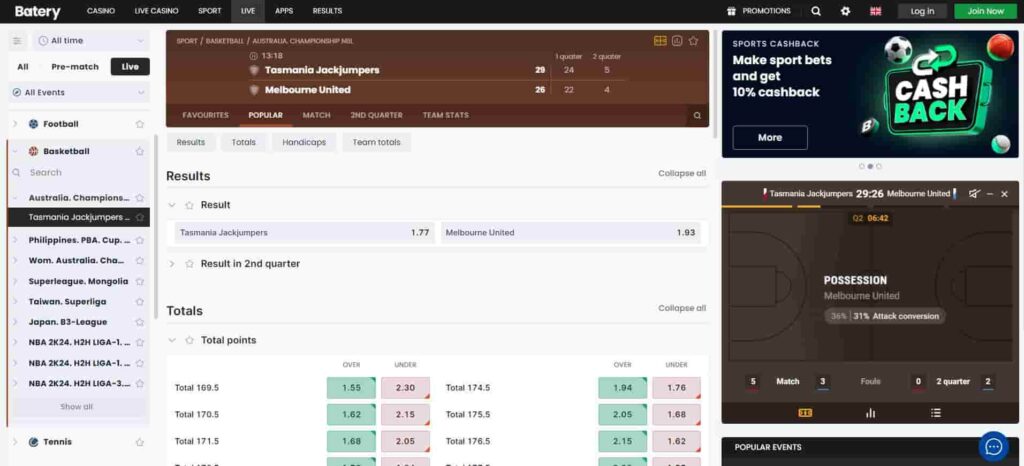Image resolution: width=1024 pixels, height=466 pixels.
Task: Collapse the Total points market chevron
Action: pyautogui.click(x=172, y=340)
